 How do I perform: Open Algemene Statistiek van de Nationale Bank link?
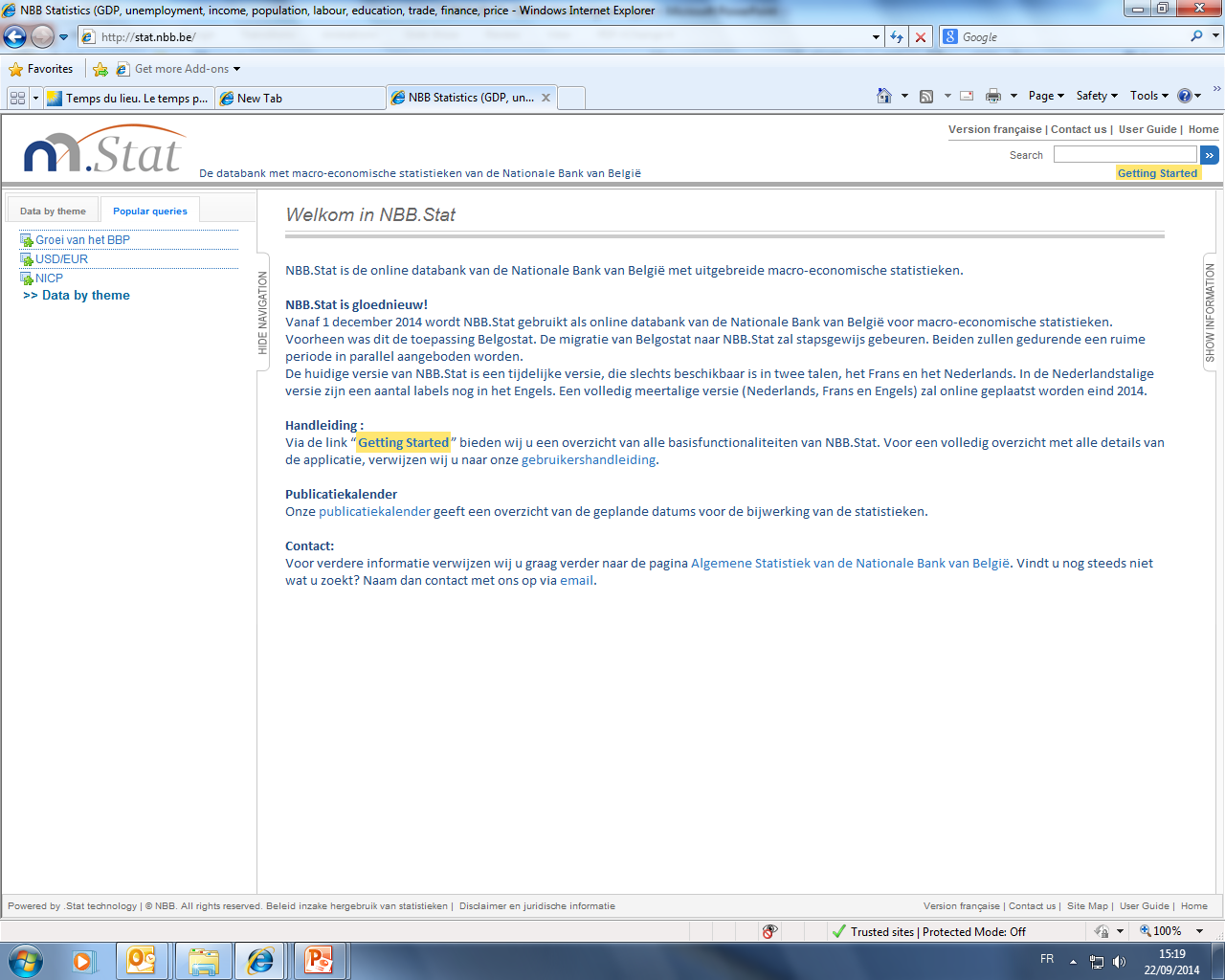850,563
